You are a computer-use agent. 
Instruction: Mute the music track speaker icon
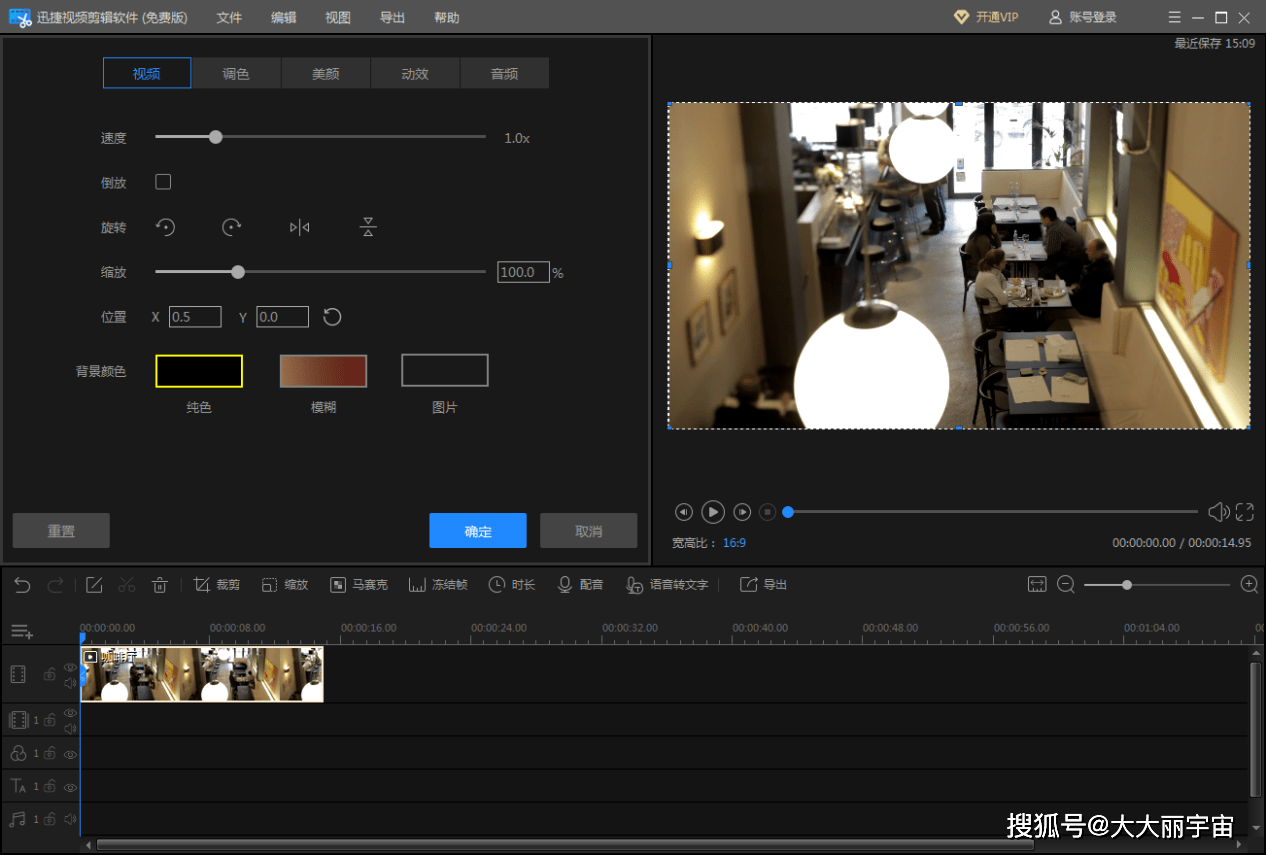70,818
